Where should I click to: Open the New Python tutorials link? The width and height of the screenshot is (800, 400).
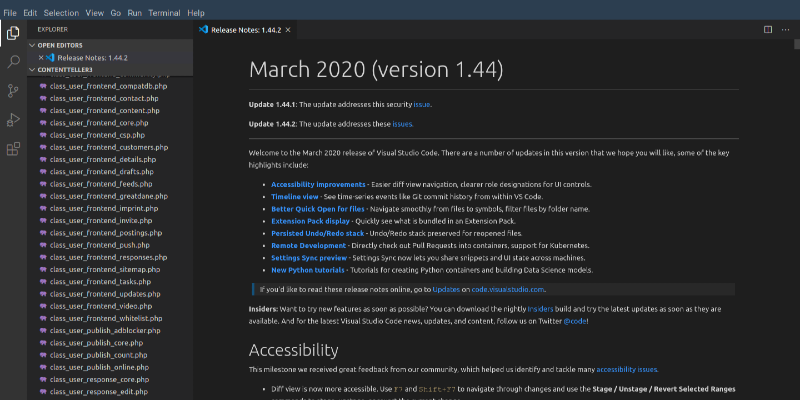(x=308, y=270)
